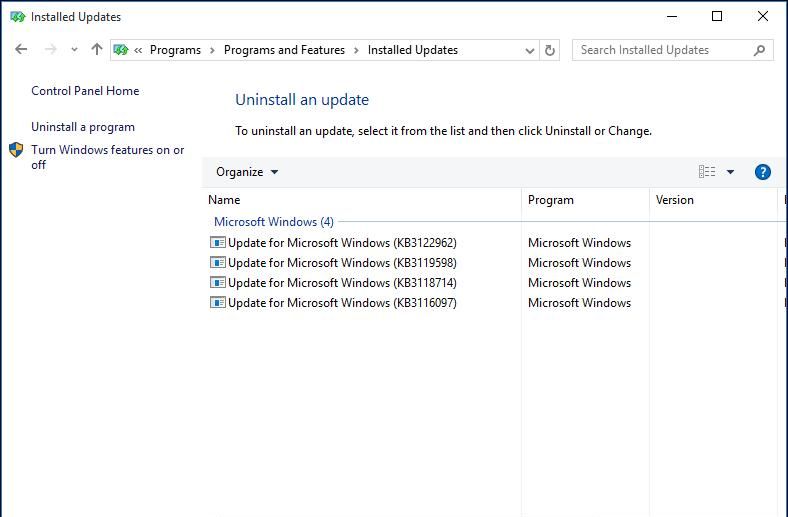Image resolution: width=788 pixels, height=517 pixels.
Task: Open Turn Windows features on or off
Action: (x=108, y=157)
